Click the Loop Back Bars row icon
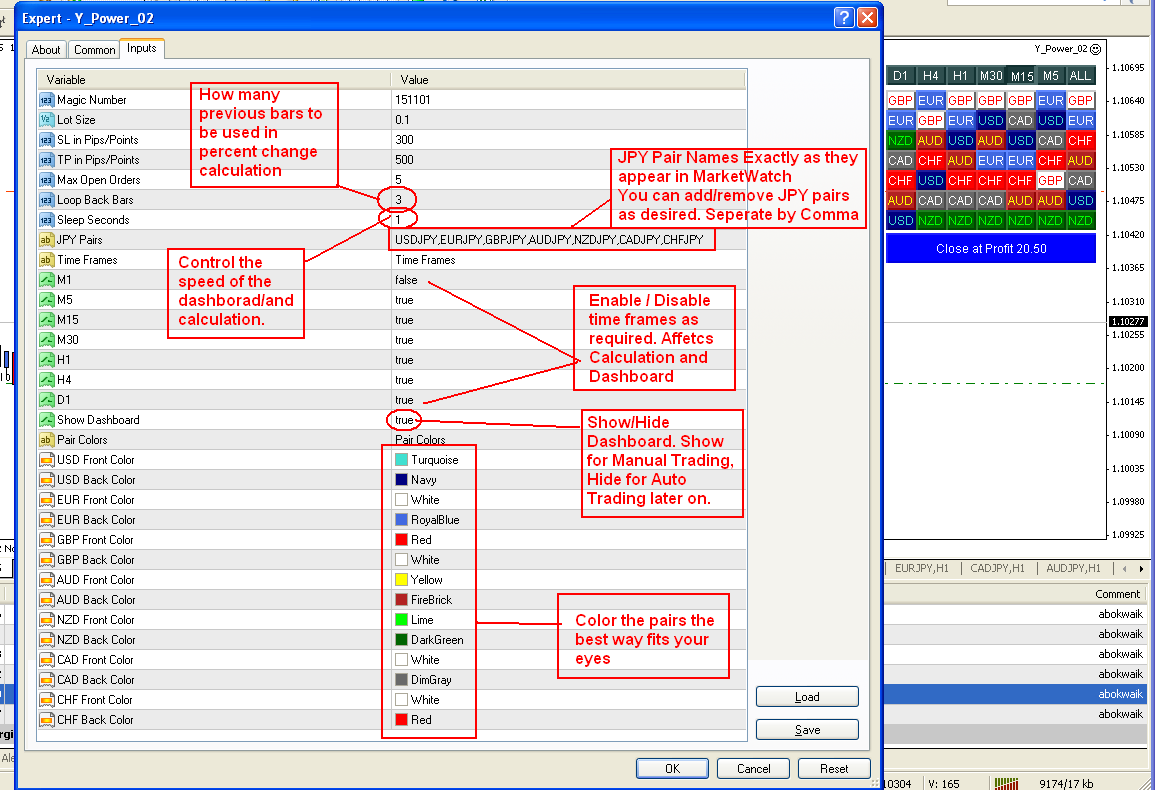 pos(46,200)
